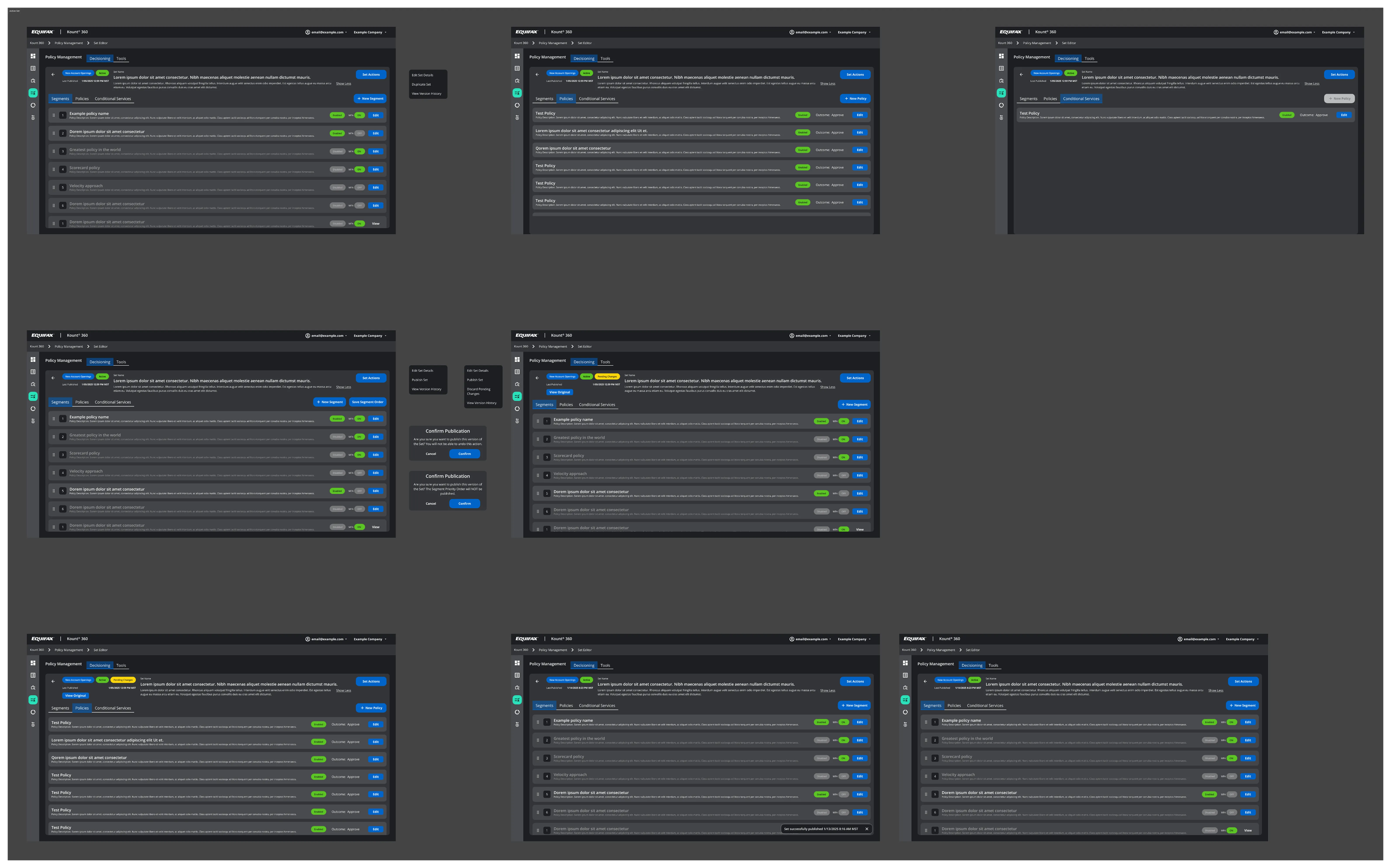Viewport: 1391px width, 868px height.
Task: List sidebar icon in the Save Segment Order frame
Action: point(33,372)
